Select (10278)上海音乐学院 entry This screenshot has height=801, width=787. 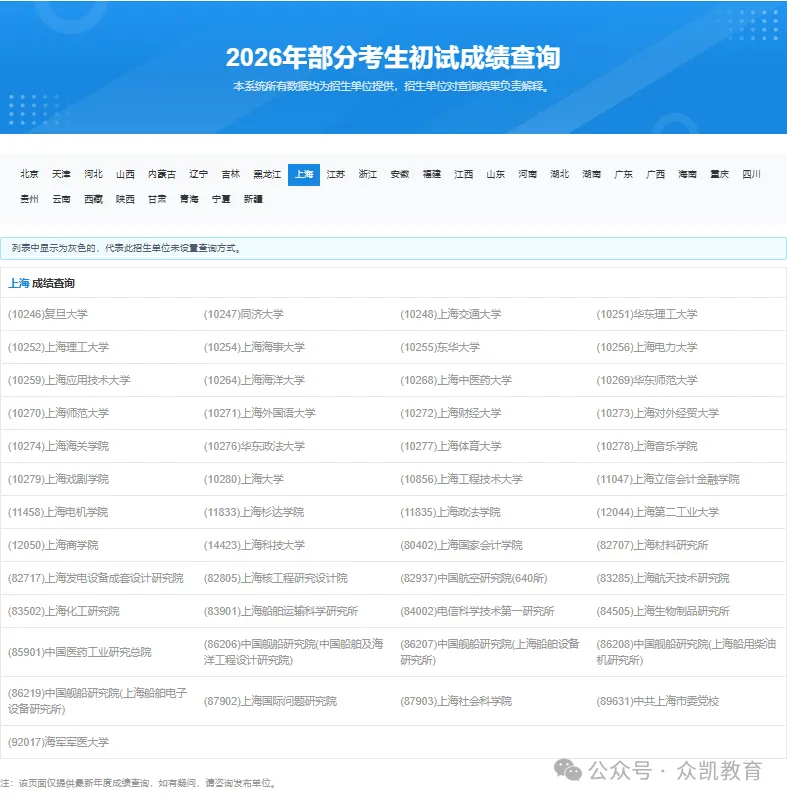pyautogui.click(x=647, y=446)
